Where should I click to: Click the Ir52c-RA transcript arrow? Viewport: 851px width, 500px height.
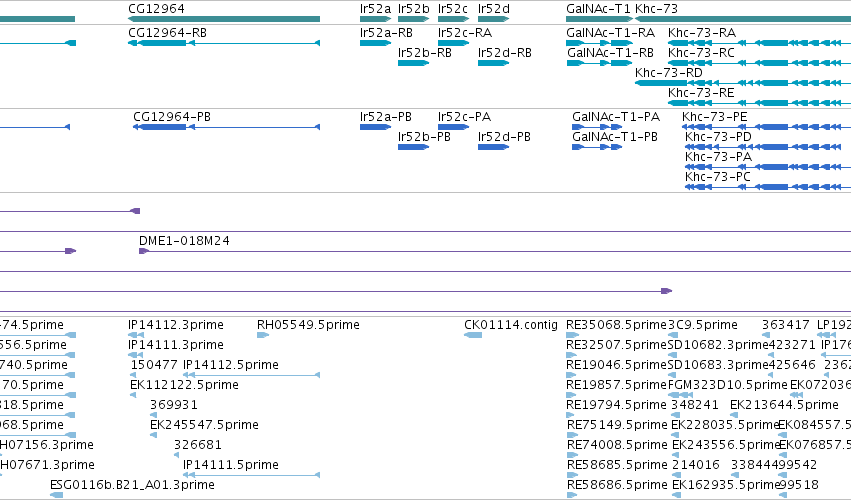coord(453,43)
